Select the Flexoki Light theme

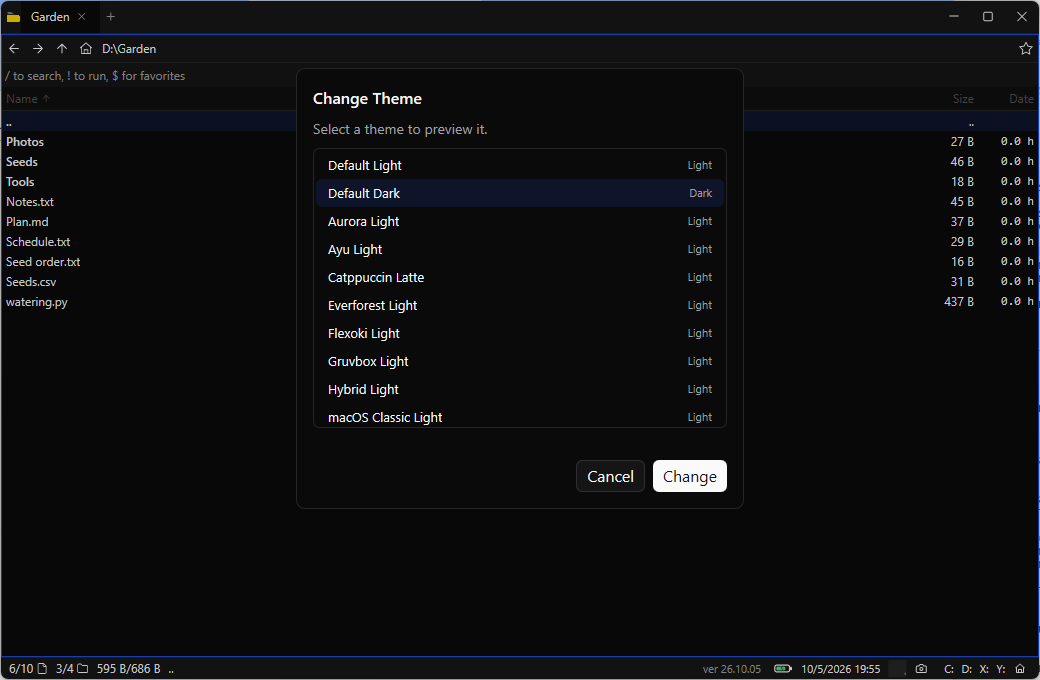coord(520,333)
